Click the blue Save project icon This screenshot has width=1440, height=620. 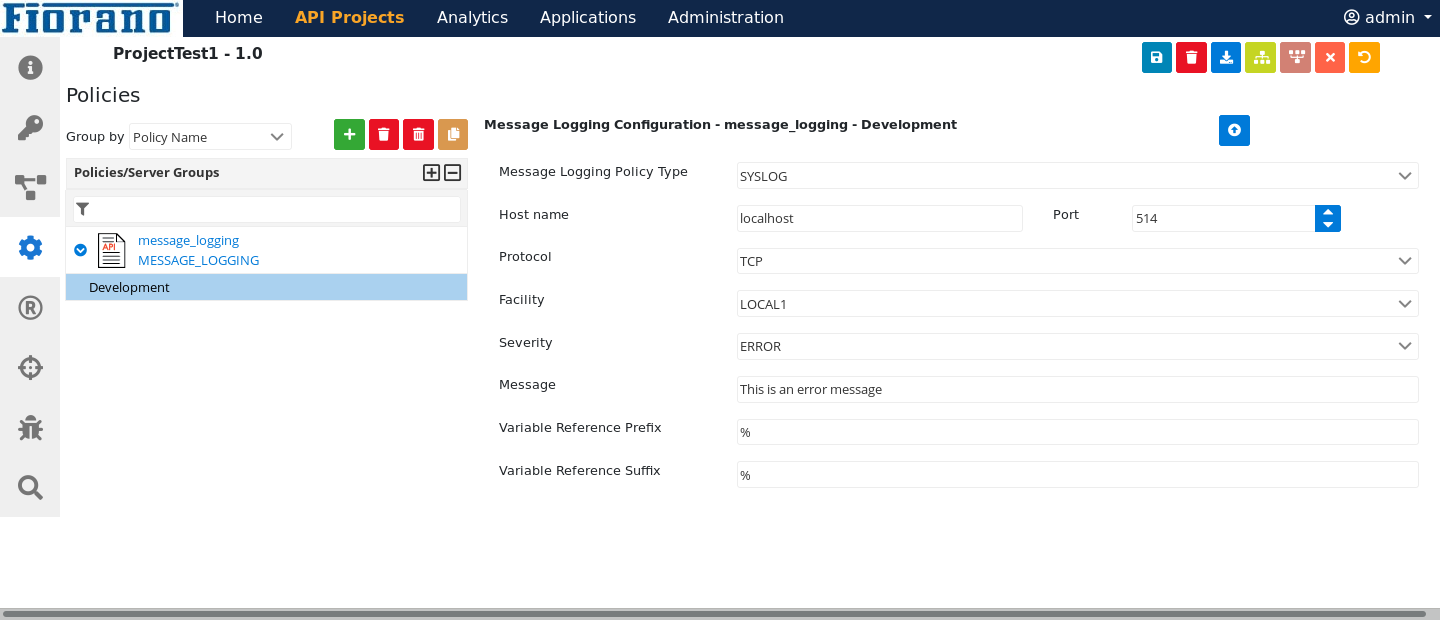[1156, 58]
